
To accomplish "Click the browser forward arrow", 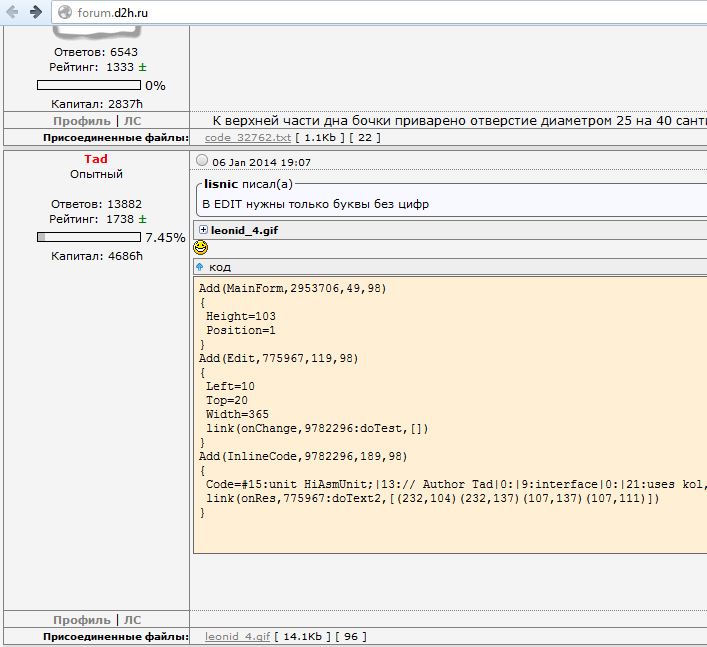I will tap(35, 13).
